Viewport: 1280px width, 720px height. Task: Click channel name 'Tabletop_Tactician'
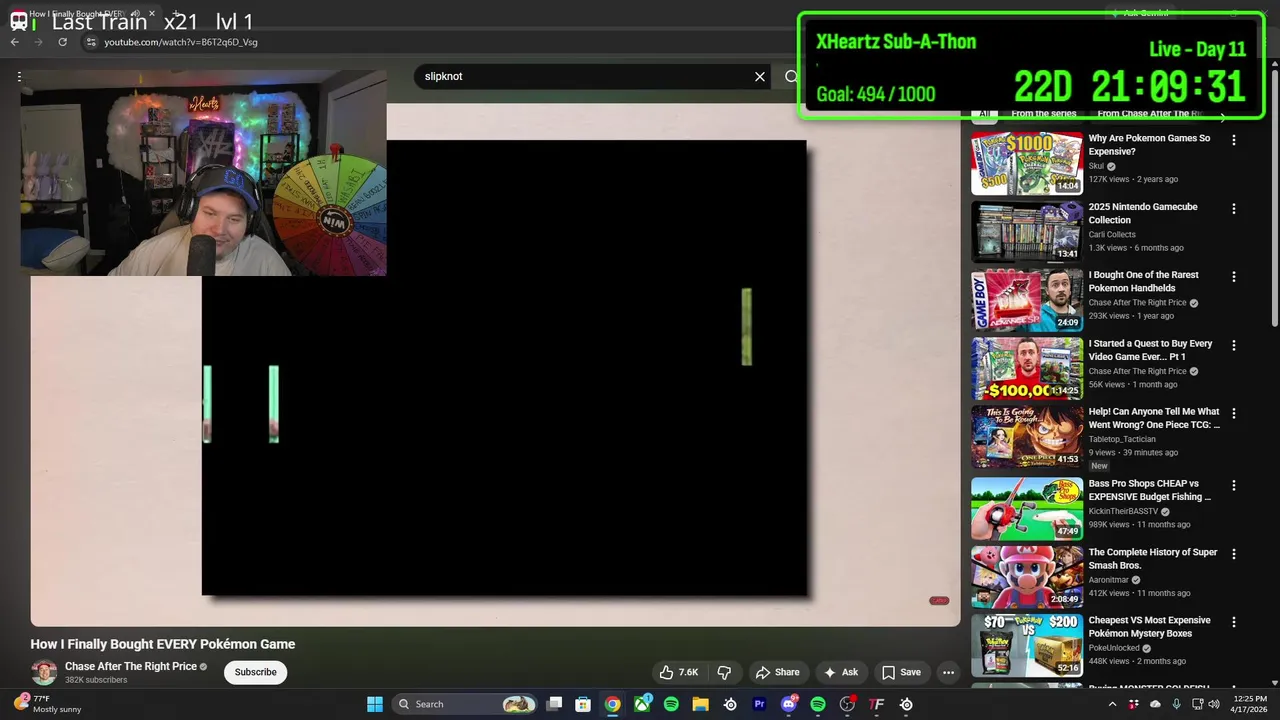[1122, 439]
